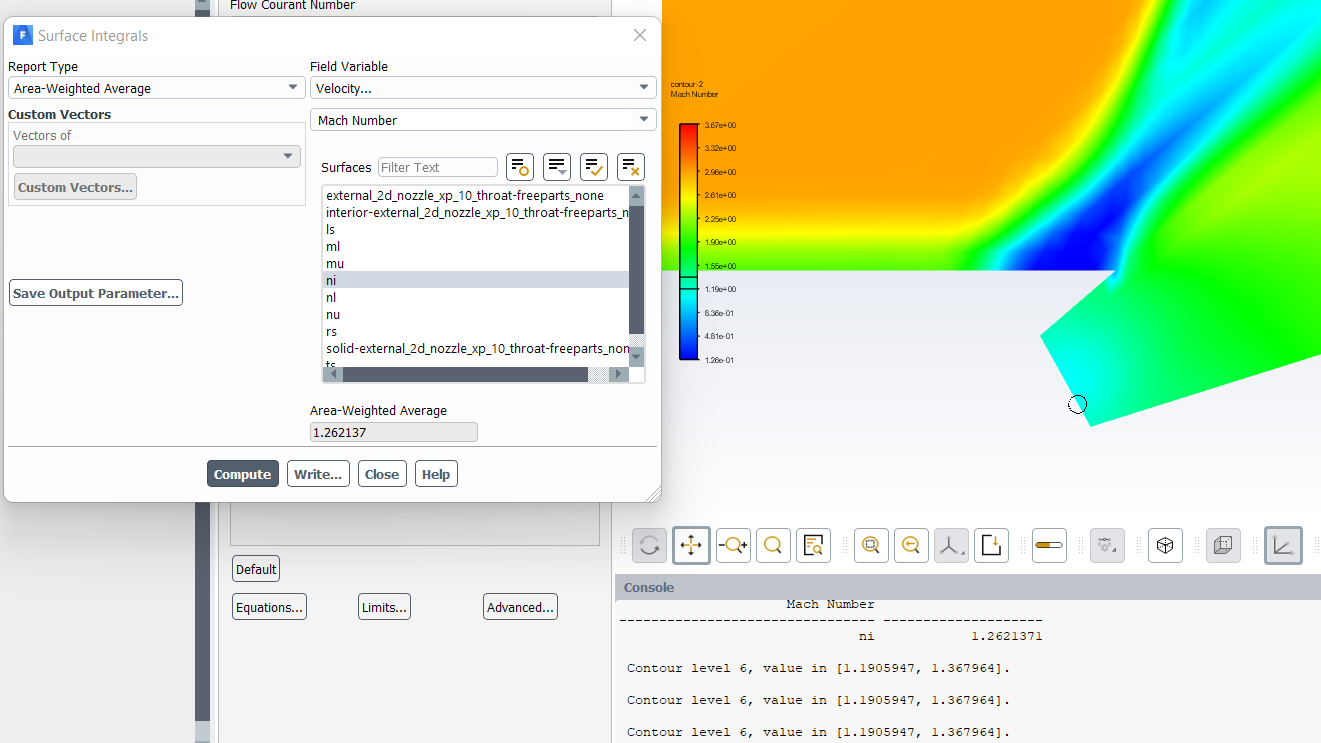
Task: Open the surface list filter options icon
Action: [x=557, y=167]
